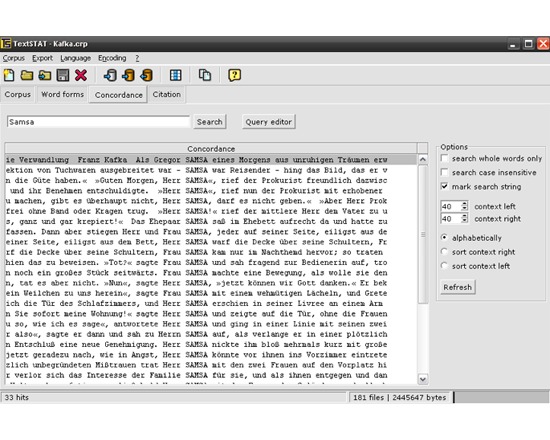Select the line 'SAMSA war Reisender'
The image size is (550, 440).
coord(211,170)
